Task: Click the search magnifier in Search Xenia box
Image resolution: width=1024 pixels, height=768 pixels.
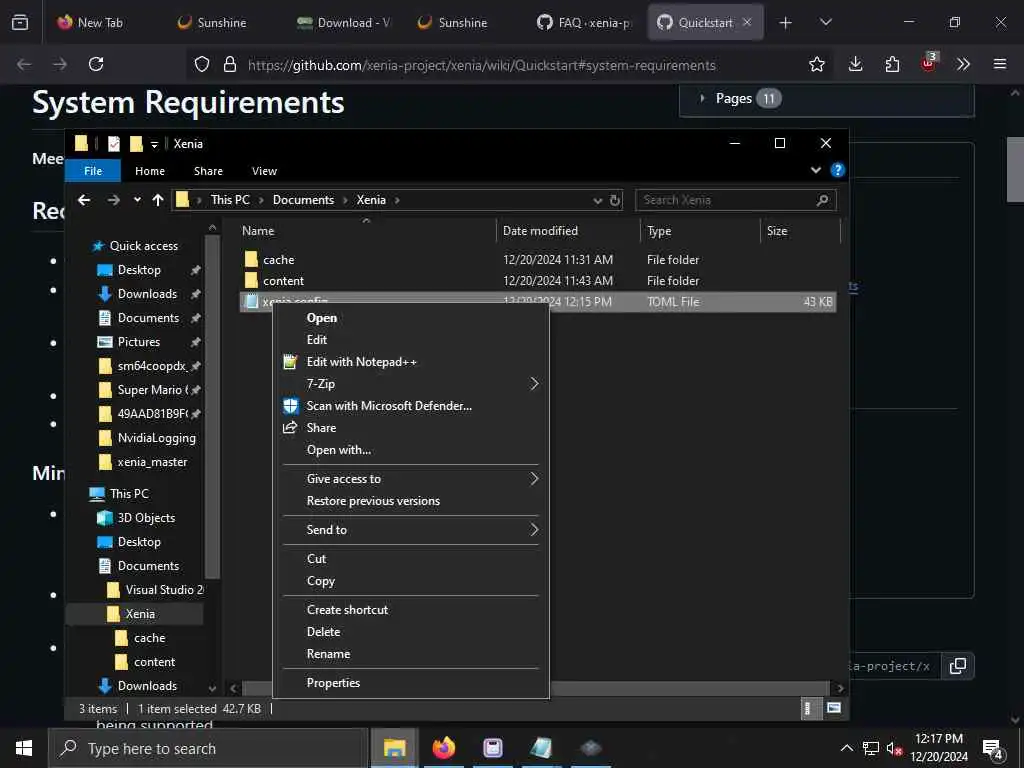Action: click(x=822, y=200)
